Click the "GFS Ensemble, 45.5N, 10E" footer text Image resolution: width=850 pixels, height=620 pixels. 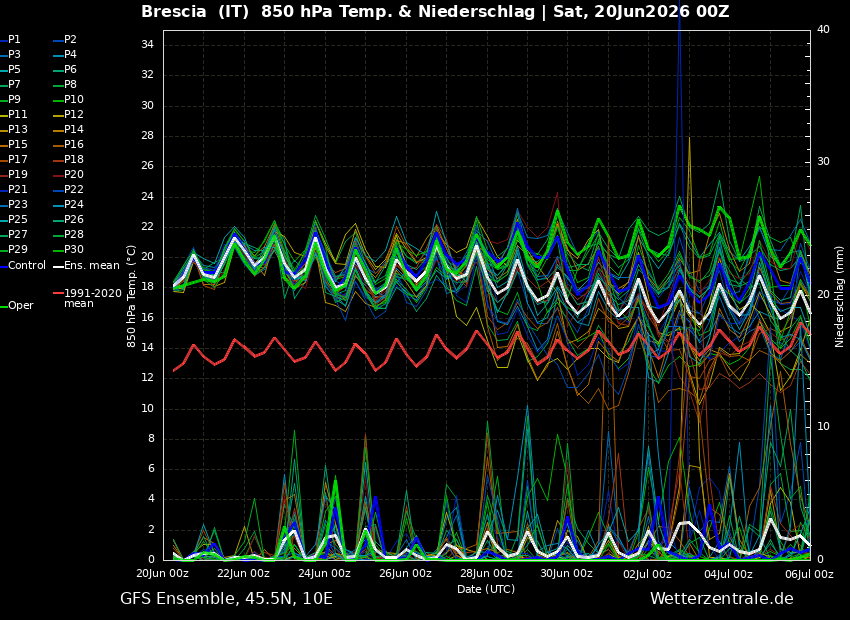click(226, 599)
